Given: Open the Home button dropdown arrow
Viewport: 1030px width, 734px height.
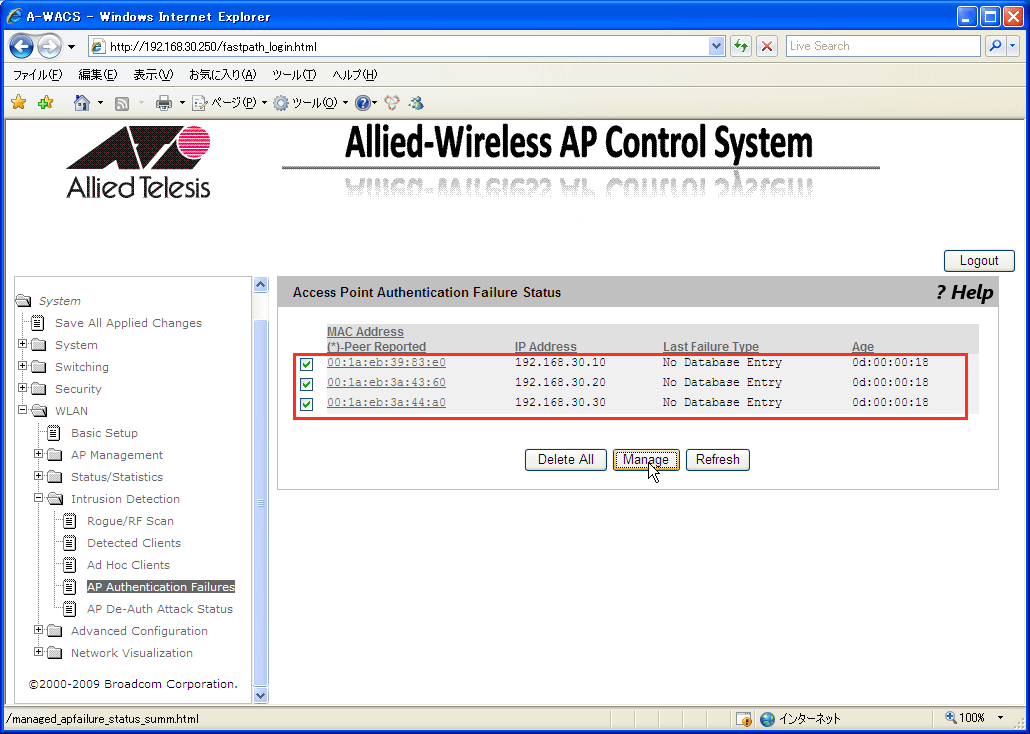Looking at the screenshot, I should (x=101, y=103).
